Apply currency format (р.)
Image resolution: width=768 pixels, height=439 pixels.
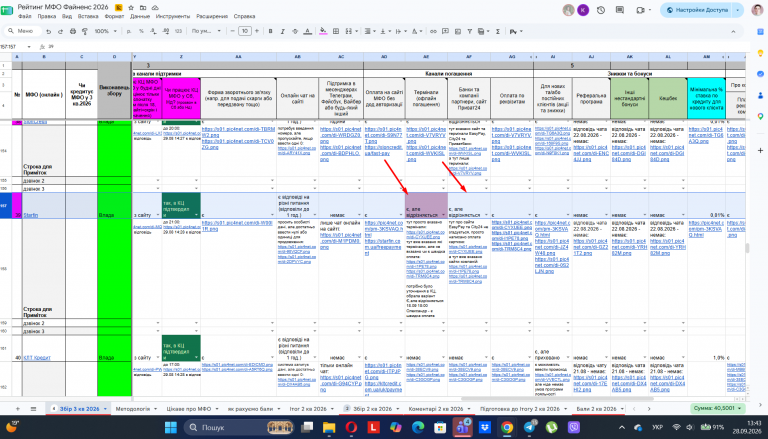(129, 31)
